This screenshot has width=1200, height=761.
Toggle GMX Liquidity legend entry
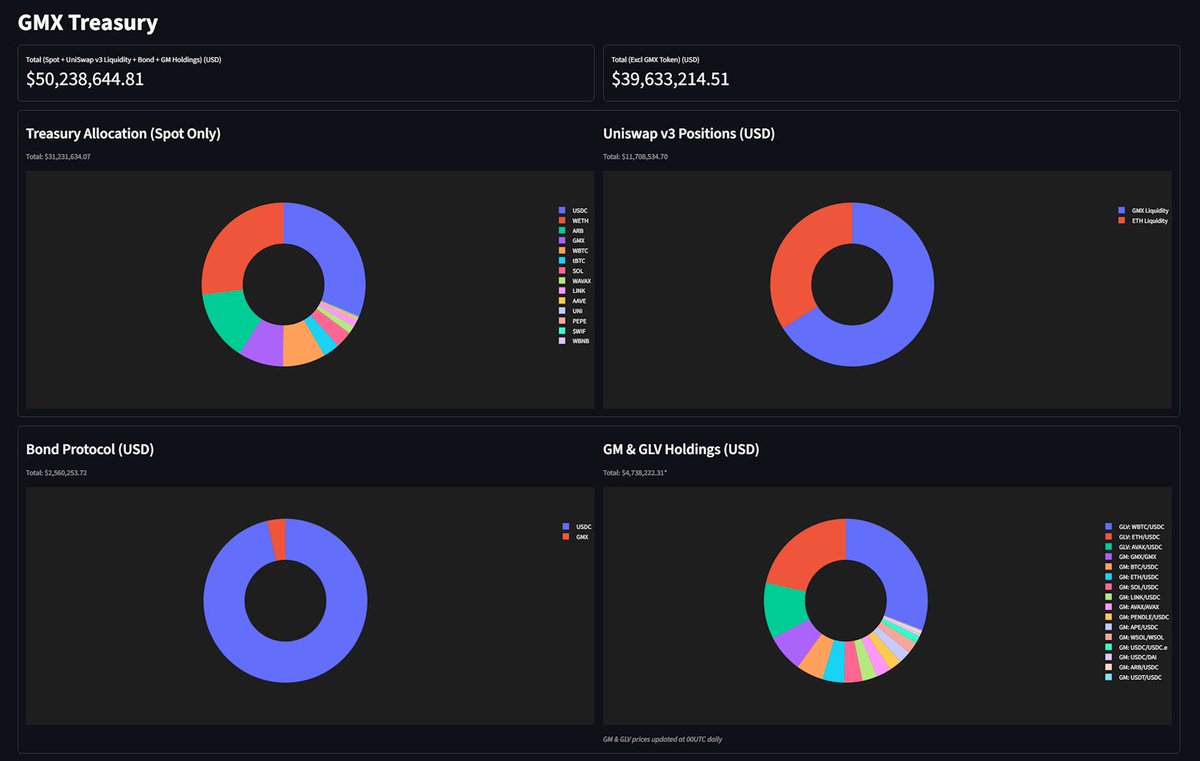(1144, 211)
